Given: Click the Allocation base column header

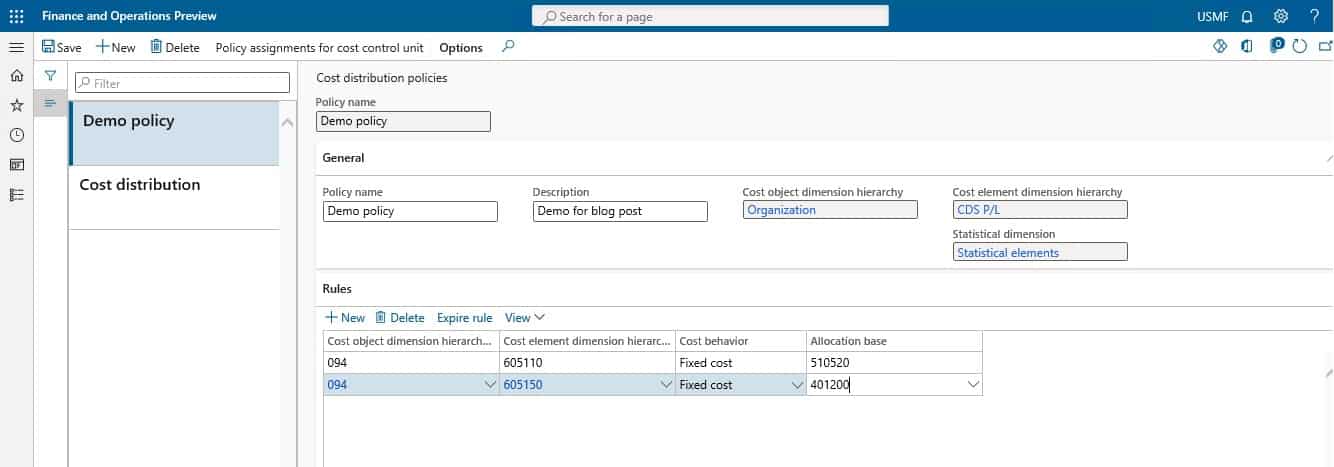Looking at the screenshot, I should click(x=894, y=341).
